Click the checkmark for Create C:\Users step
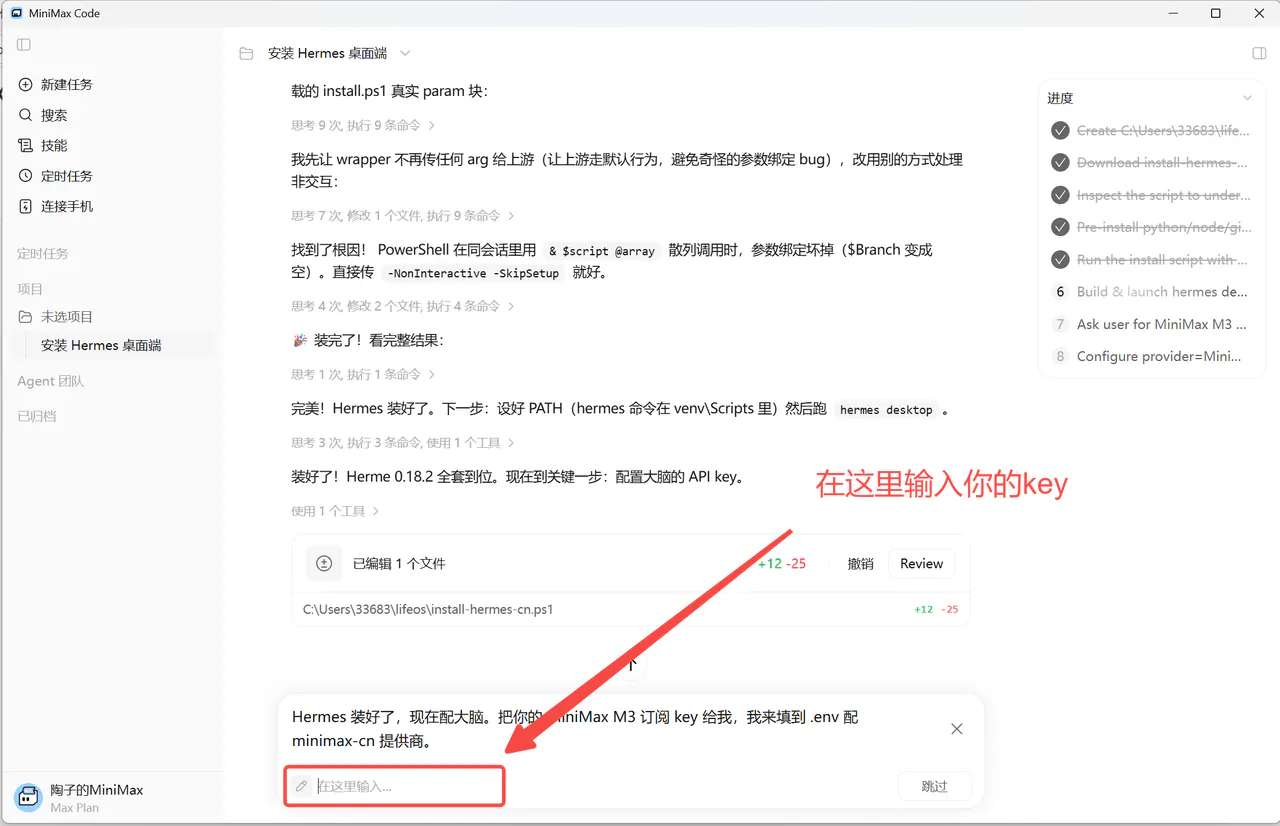 tap(1060, 130)
